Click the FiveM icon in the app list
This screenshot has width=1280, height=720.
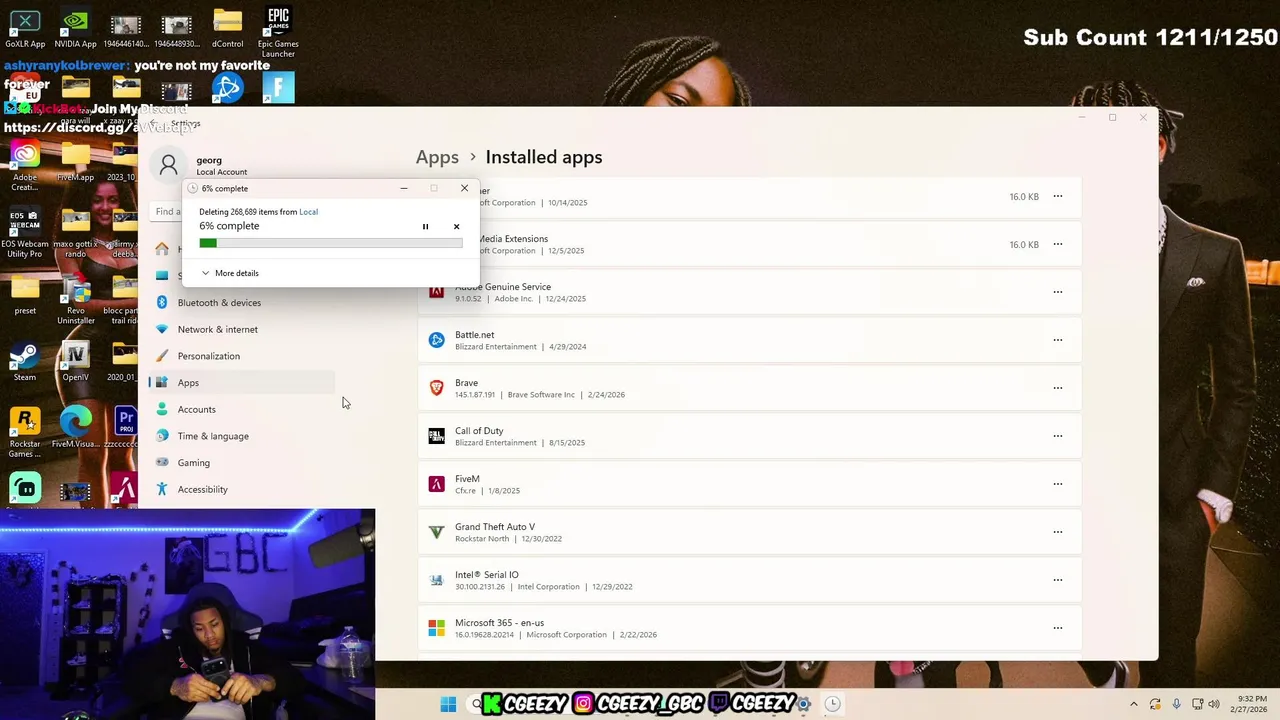point(436,484)
